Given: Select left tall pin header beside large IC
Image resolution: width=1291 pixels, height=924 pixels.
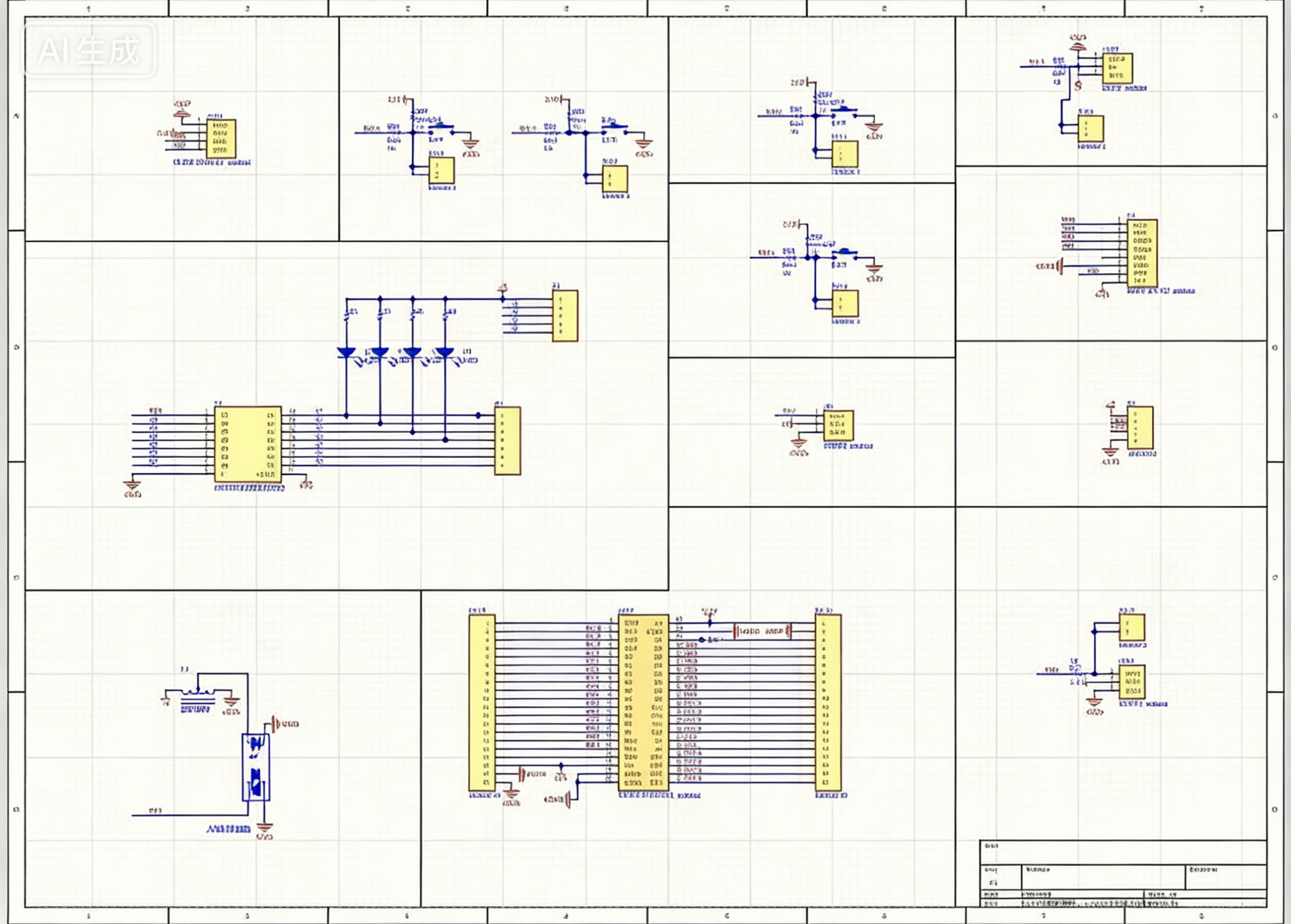Looking at the screenshot, I should pyautogui.click(x=481, y=702).
